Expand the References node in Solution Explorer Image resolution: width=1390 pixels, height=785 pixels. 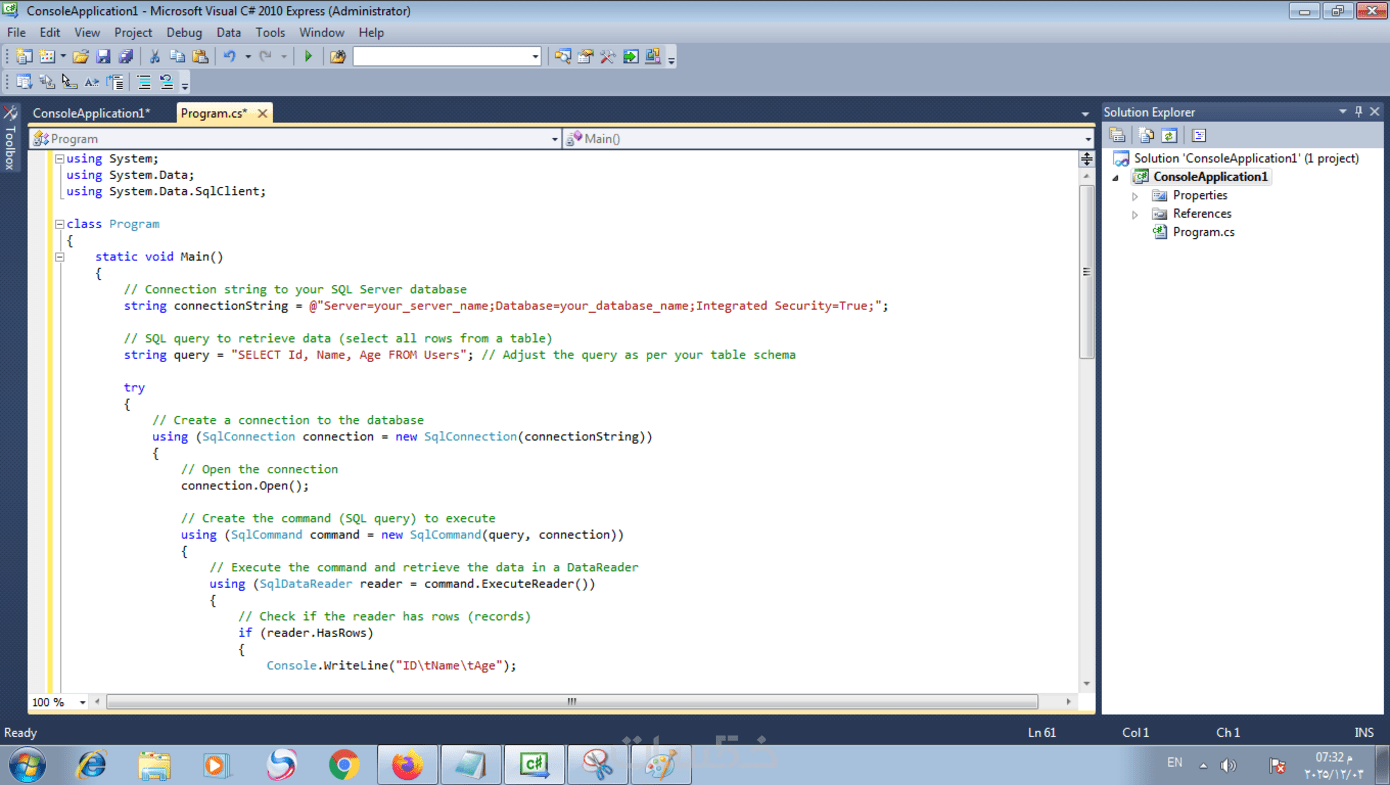tap(1135, 214)
